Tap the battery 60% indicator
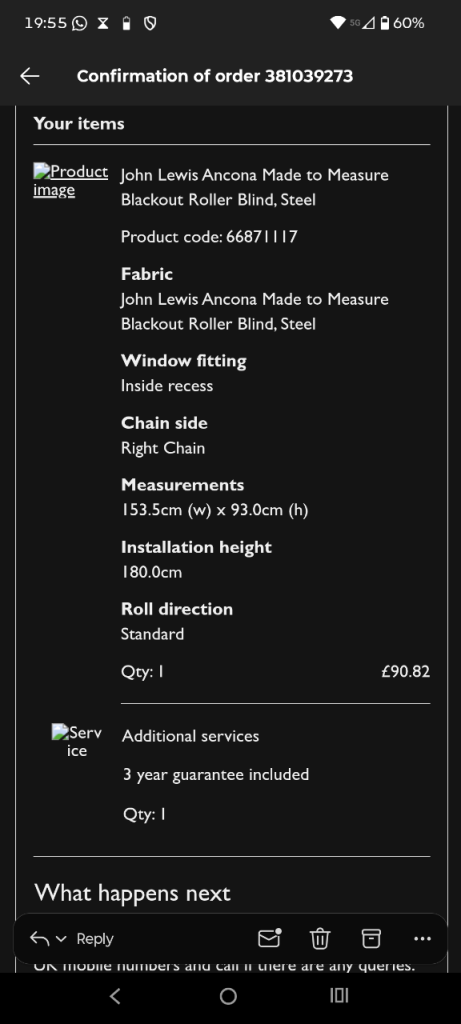 pos(402,24)
